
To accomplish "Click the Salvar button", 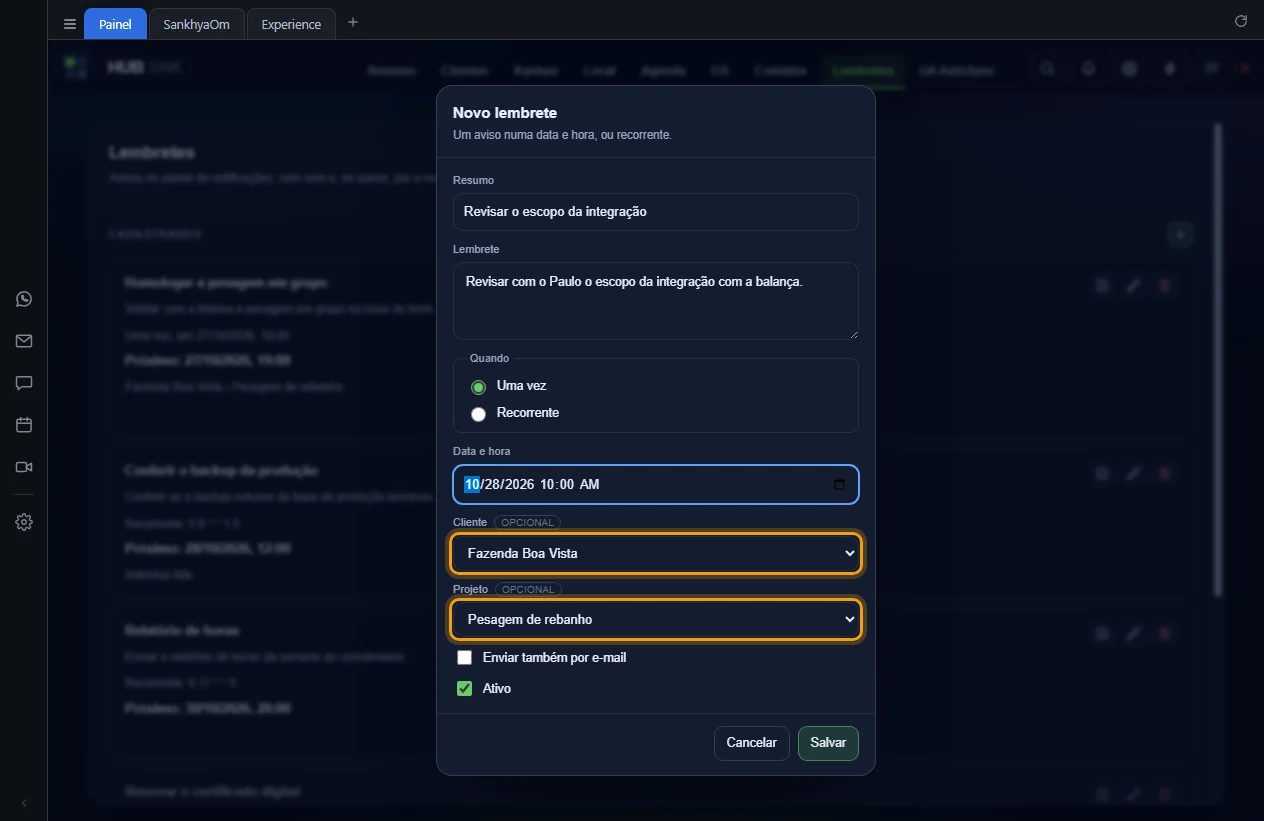I will (828, 743).
